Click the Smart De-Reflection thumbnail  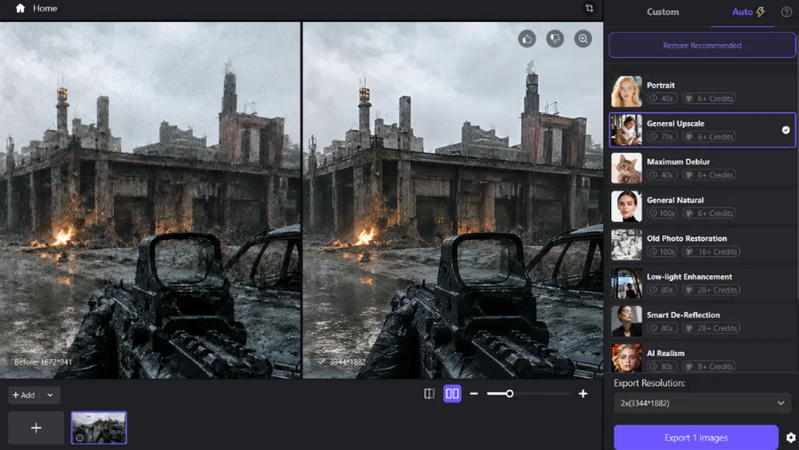[626, 321]
